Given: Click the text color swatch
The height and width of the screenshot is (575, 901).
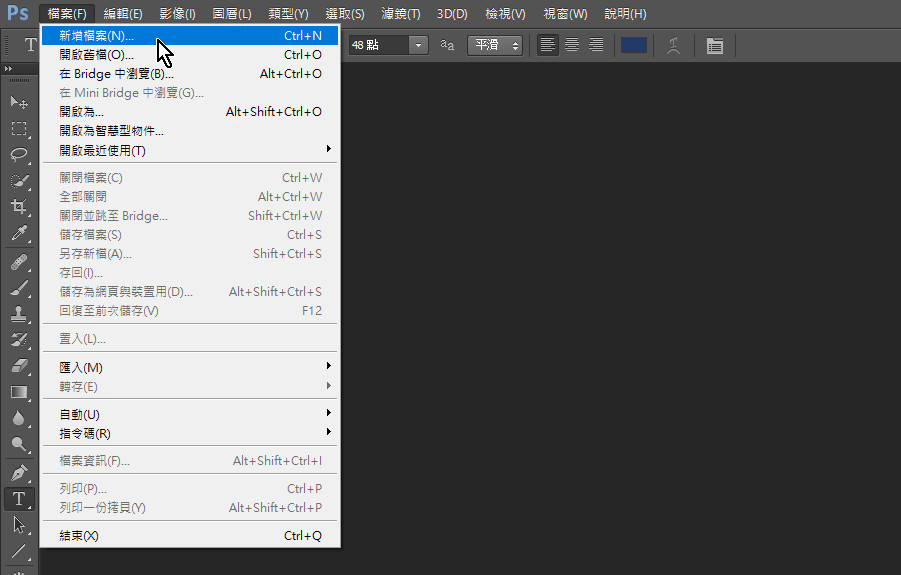Looking at the screenshot, I should (634, 45).
